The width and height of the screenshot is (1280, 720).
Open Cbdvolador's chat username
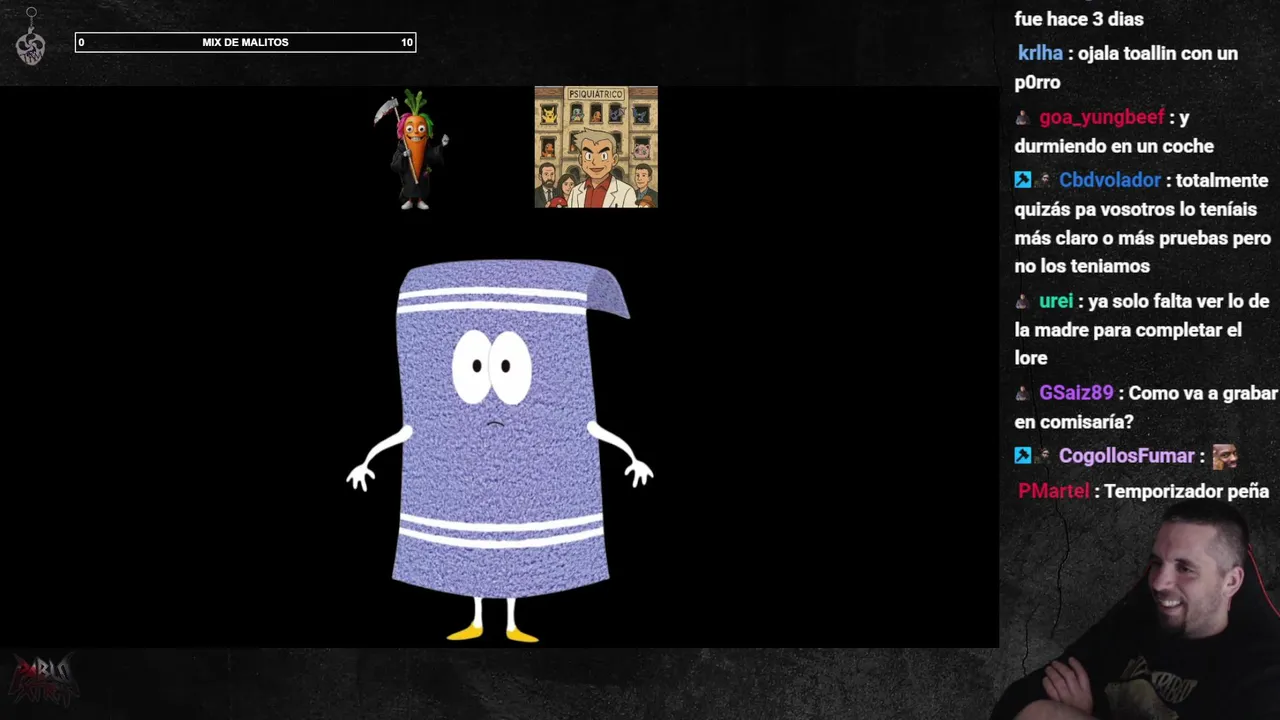click(x=1110, y=180)
